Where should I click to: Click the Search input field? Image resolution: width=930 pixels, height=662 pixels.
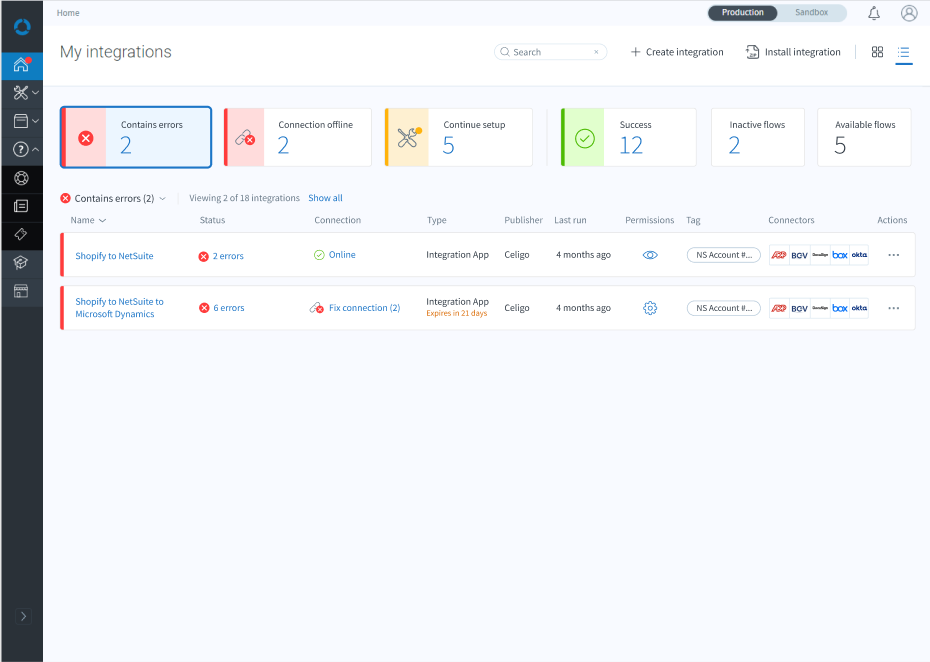550,52
